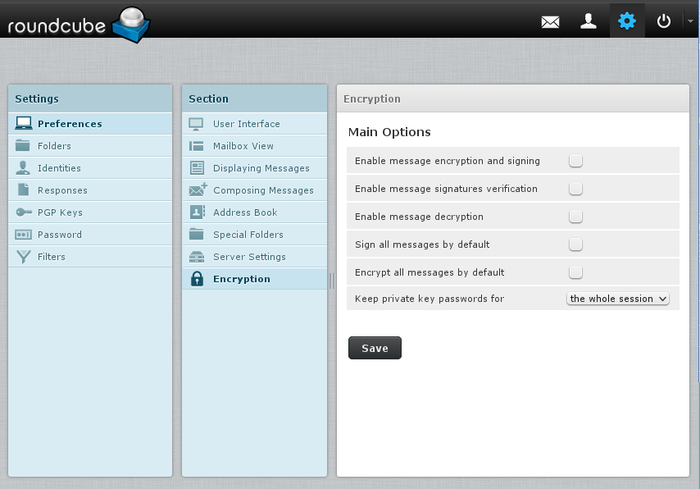Select Composing Messages section
The image size is (700, 489).
(254, 190)
